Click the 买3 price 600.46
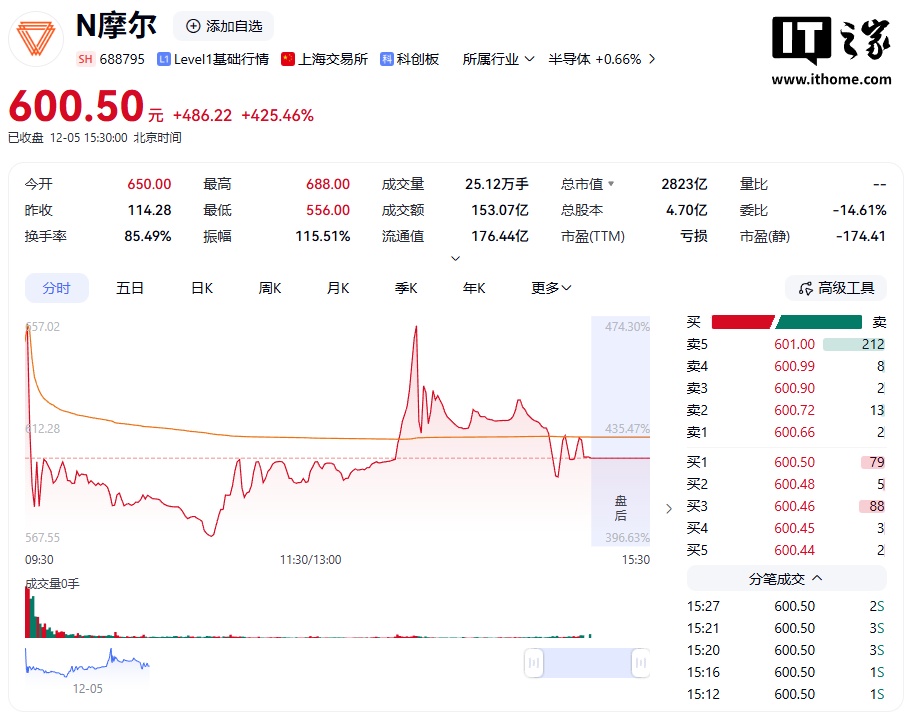 tap(794, 506)
